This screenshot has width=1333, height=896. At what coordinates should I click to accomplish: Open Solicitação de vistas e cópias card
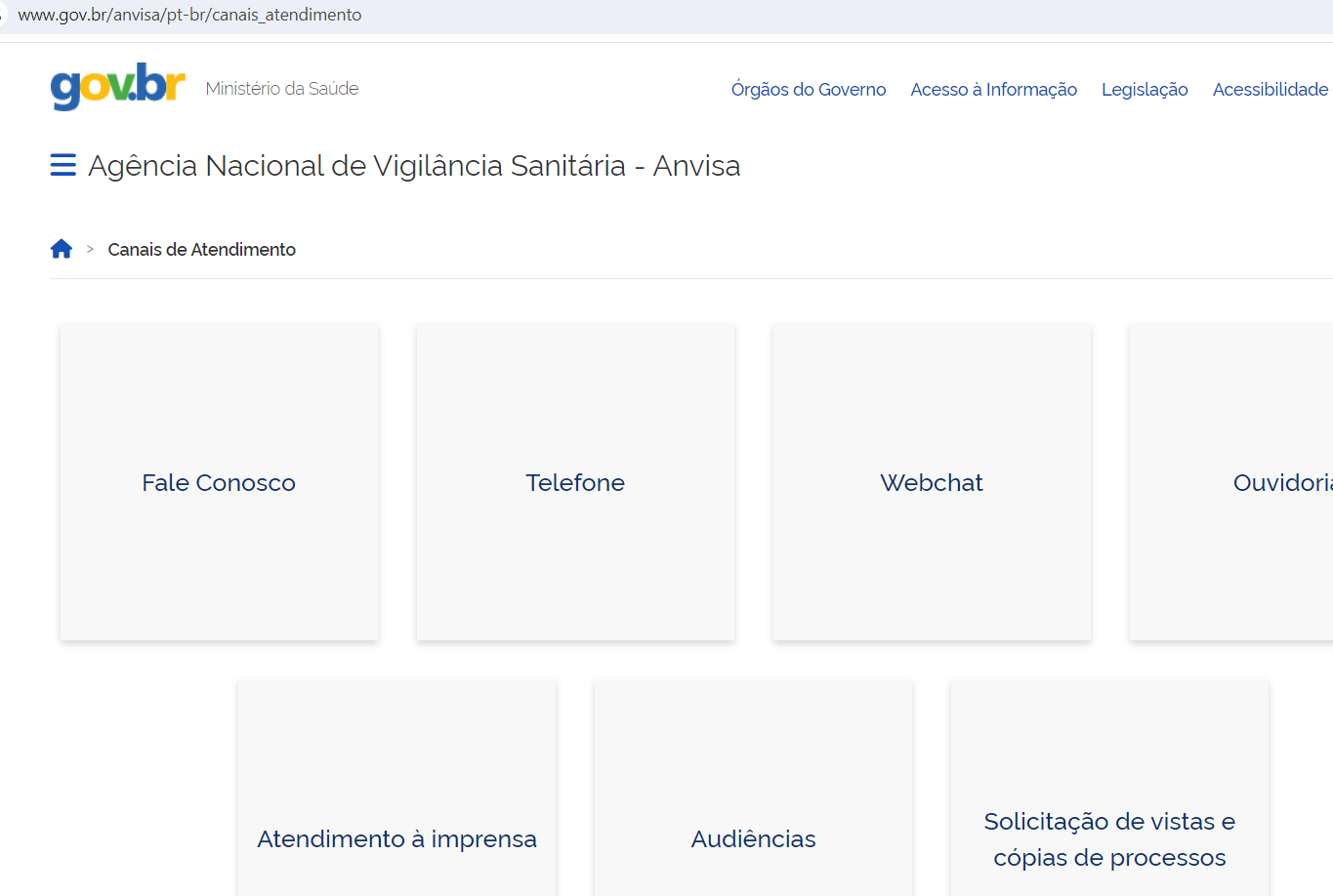(1109, 838)
